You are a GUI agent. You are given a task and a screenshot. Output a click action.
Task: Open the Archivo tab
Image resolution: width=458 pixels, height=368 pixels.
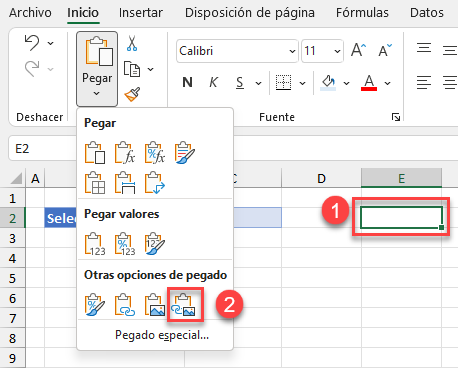[x=30, y=13]
